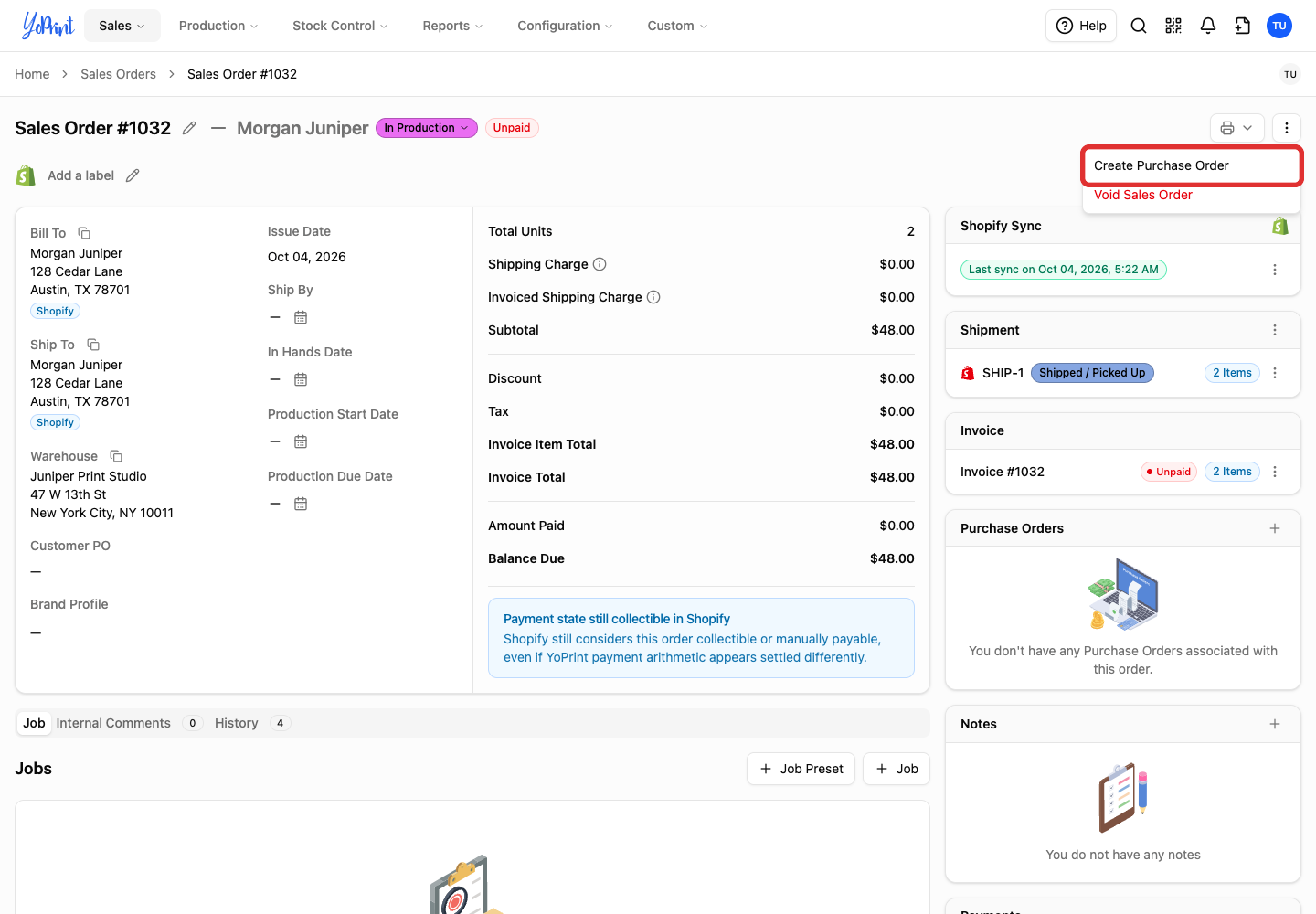Open the search icon in top bar
The image size is (1316, 914).
point(1139,26)
